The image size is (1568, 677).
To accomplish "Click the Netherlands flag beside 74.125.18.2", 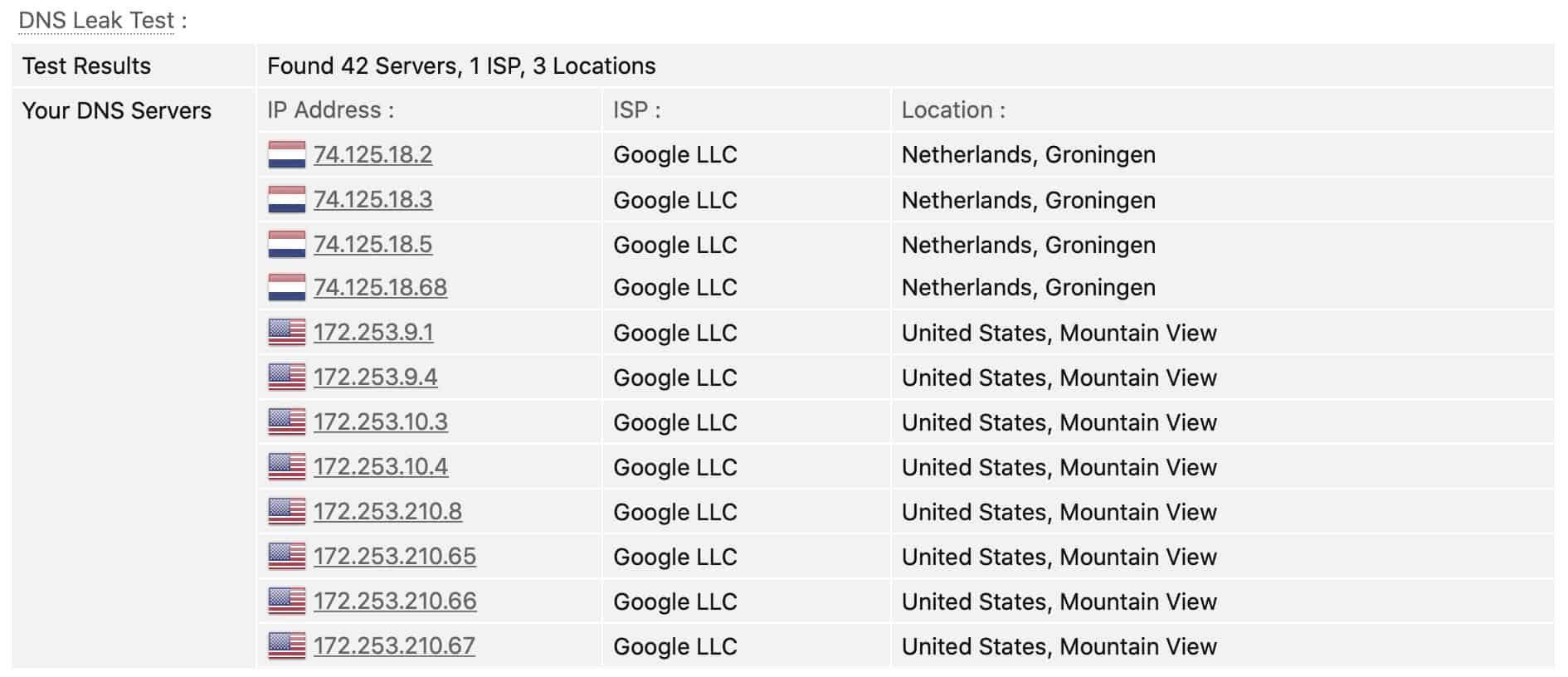I will coord(287,155).
